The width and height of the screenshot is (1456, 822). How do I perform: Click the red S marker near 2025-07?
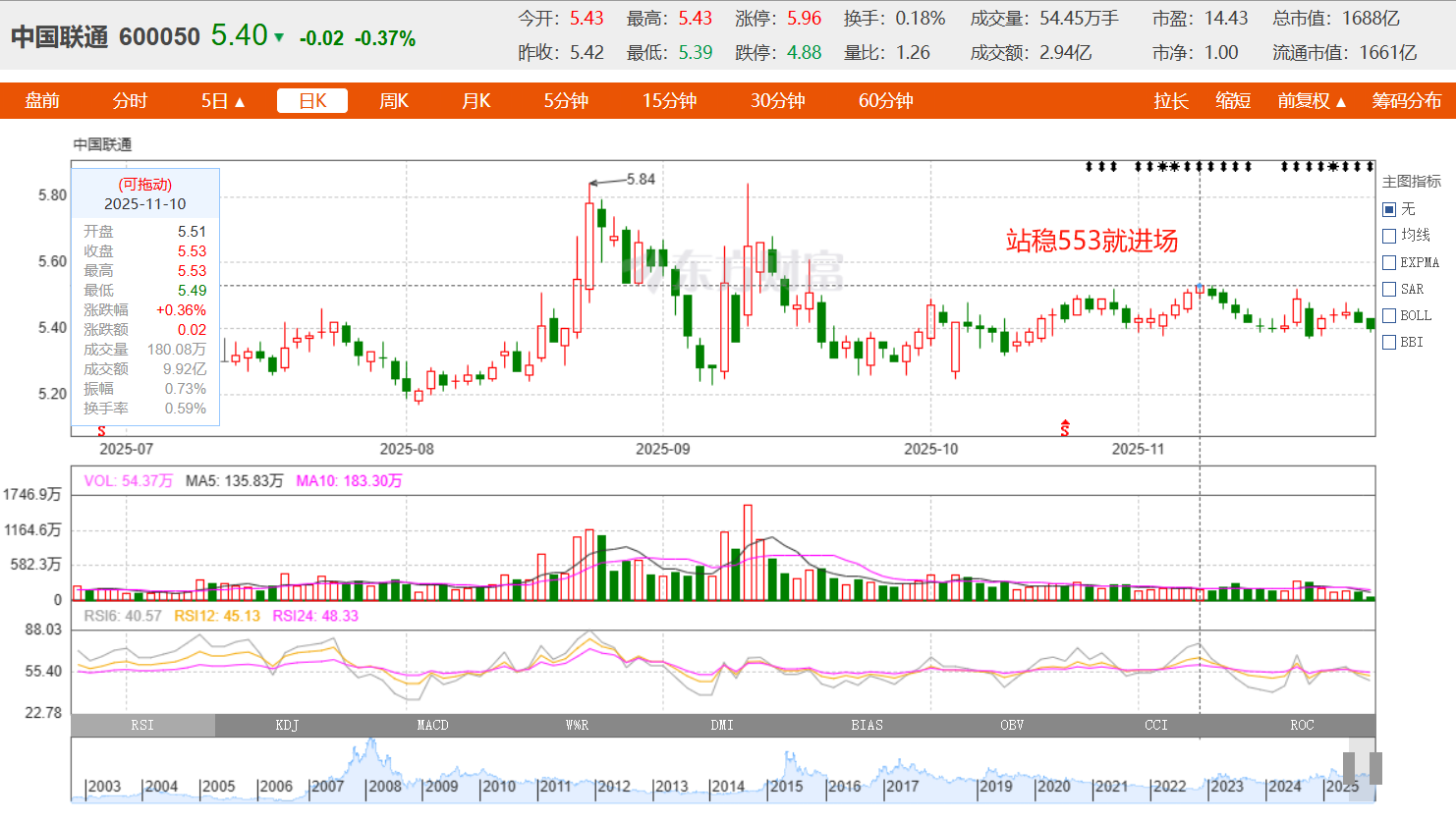click(x=101, y=430)
